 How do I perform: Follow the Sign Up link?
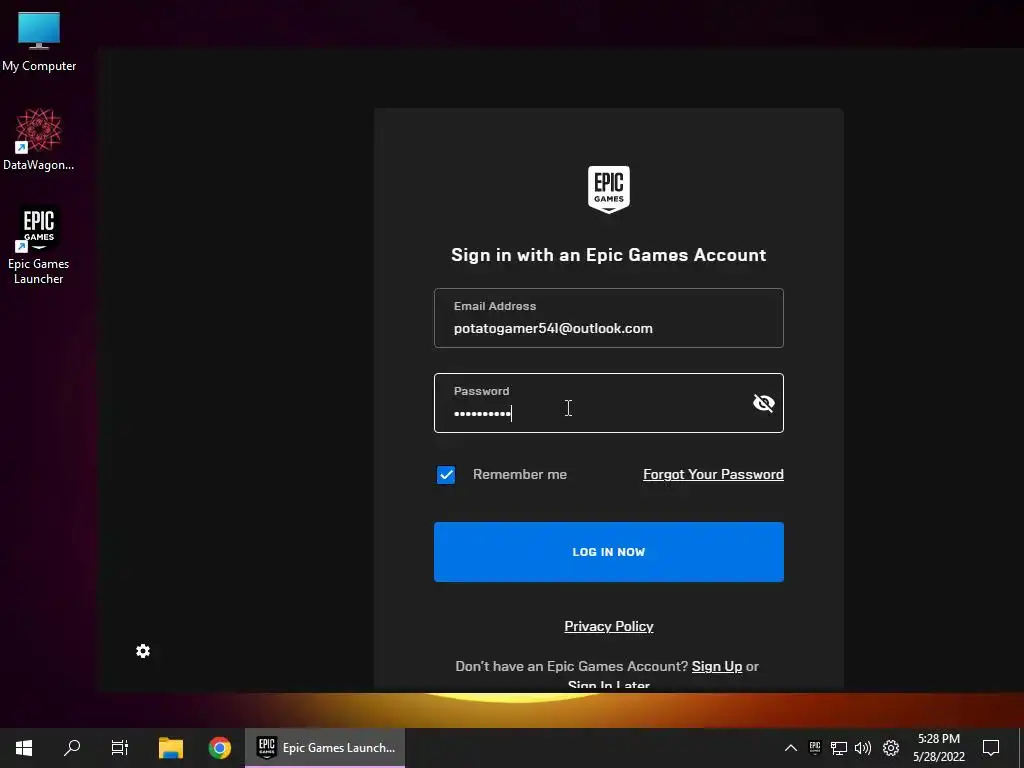tap(716, 666)
